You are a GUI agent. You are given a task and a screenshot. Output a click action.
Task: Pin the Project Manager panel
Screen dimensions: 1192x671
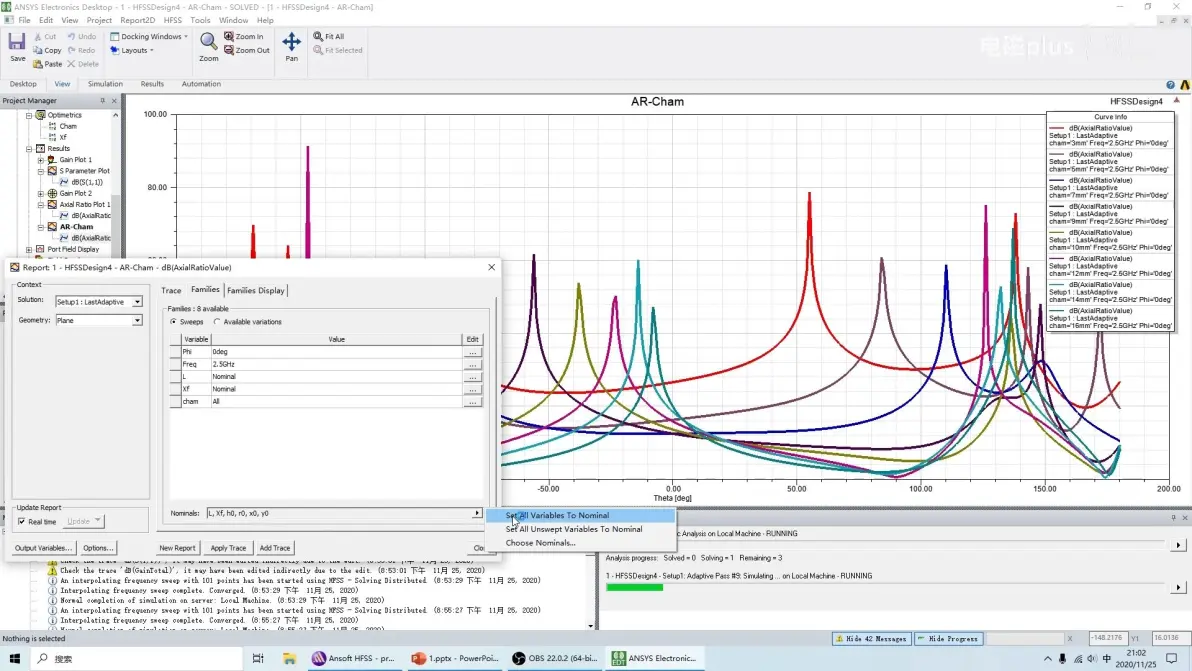[103, 100]
